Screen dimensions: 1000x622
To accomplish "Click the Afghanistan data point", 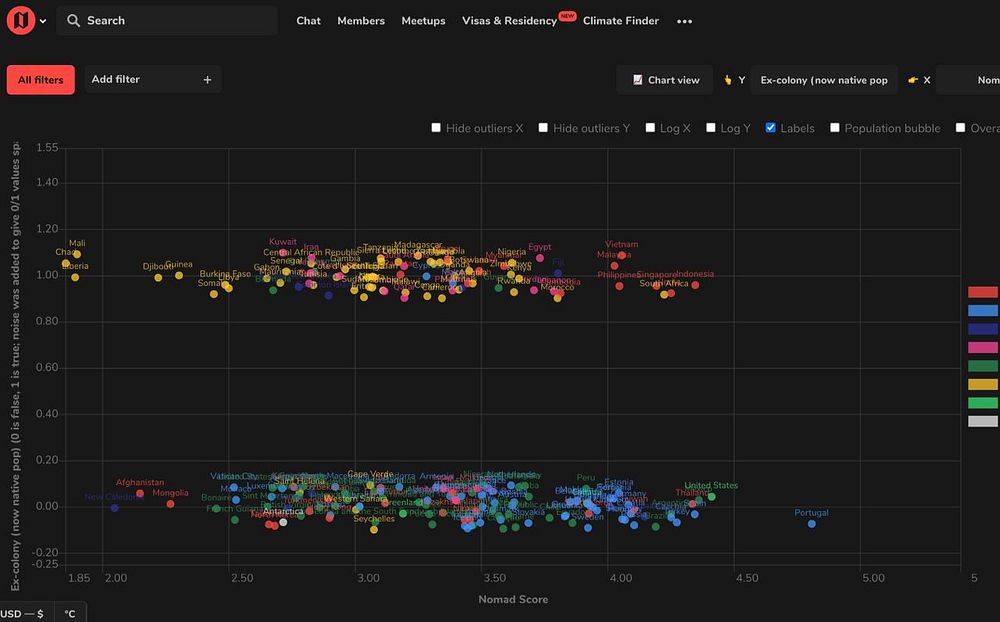I will point(140,493).
